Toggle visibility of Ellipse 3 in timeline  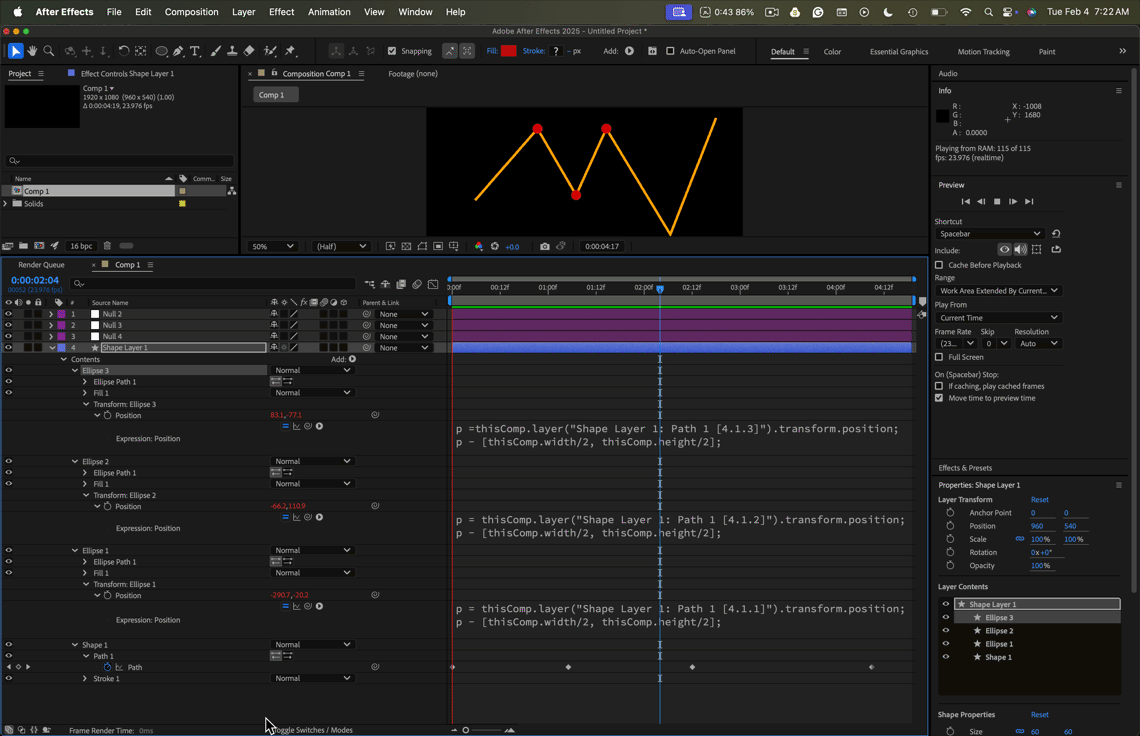point(9,370)
